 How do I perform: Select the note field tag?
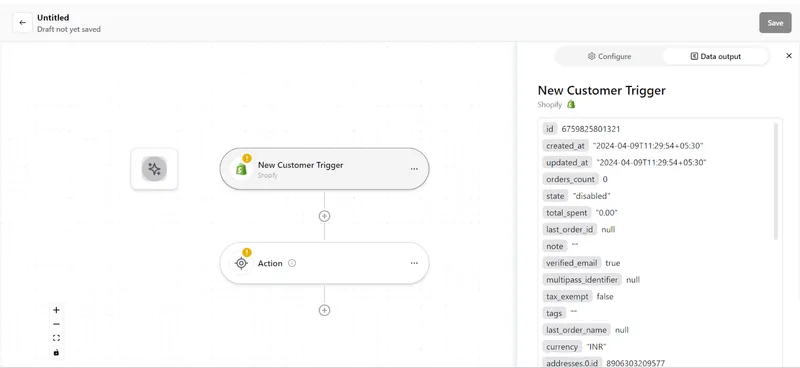pyautogui.click(x=555, y=247)
